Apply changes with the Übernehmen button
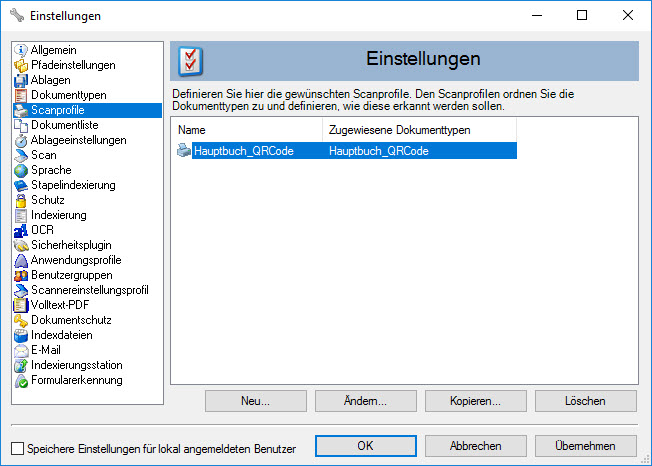The width and height of the screenshot is (652, 466). click(x=585, y=445)
